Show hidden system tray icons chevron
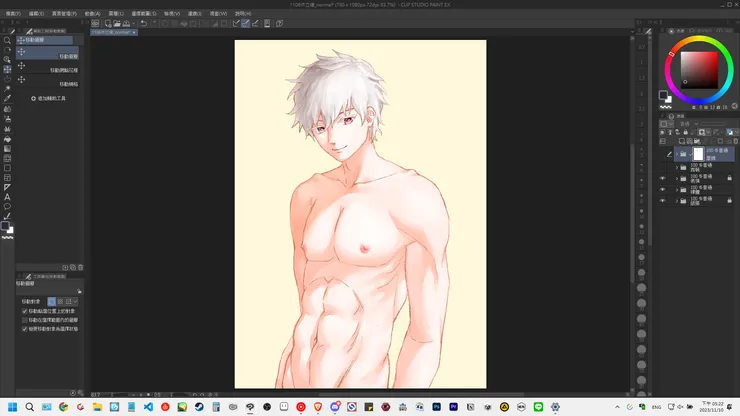 617,407
